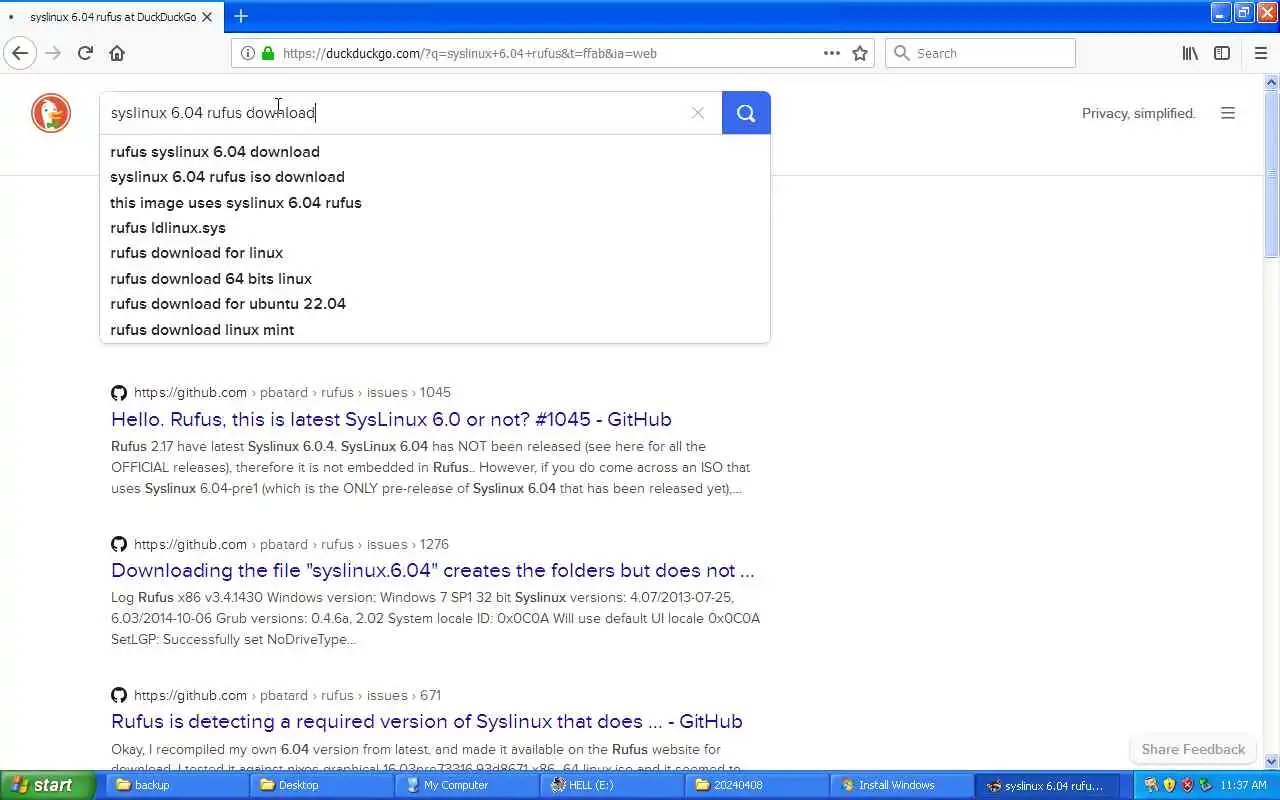The width and height of the screenshot is (1280, 800).
Task: Clear the search box with the X icon
Action: tap(698, 113)
